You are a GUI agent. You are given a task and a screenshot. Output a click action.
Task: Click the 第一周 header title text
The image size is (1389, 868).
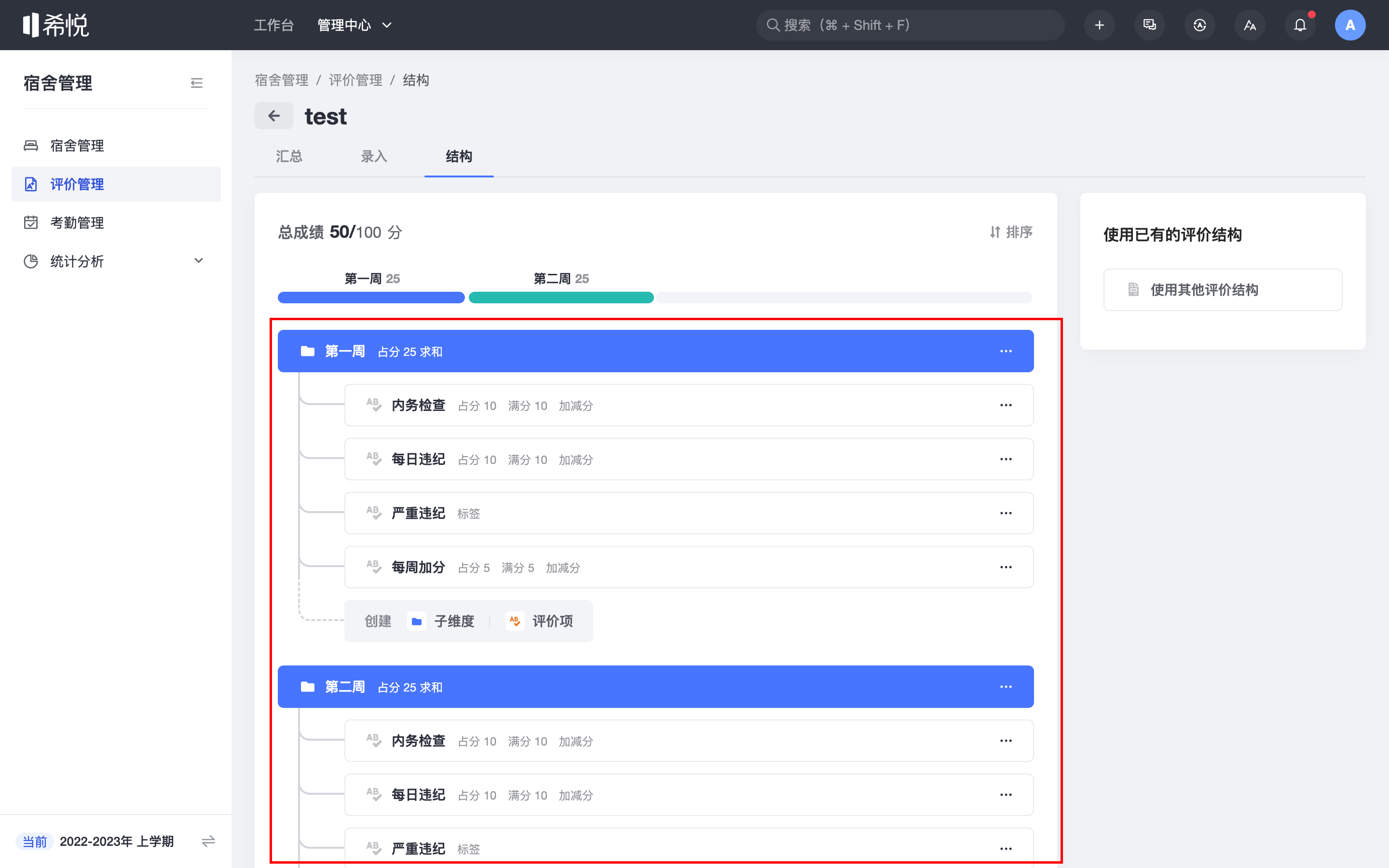click(345, 352)
